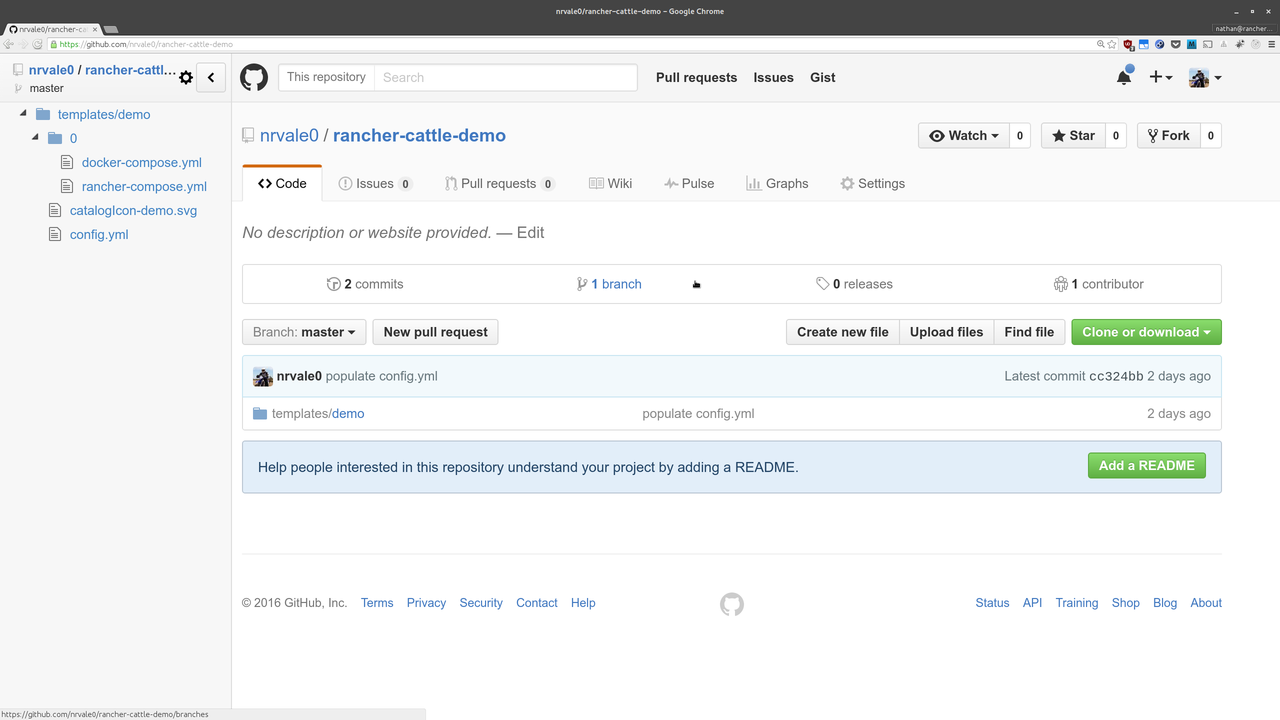
Task: Open rancher-compose.yml in the sidebar tree
Action: click(144, 186)
